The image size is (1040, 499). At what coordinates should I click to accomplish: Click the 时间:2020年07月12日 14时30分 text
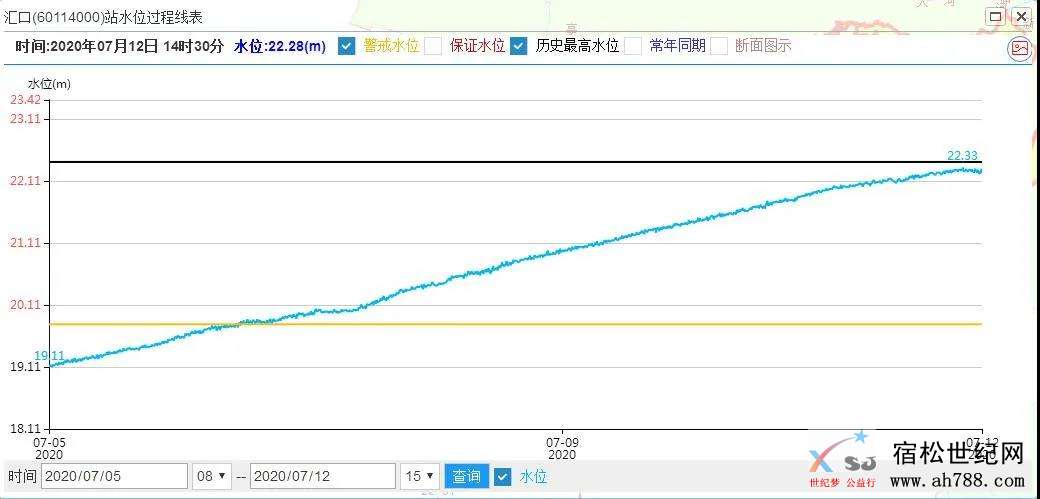(x=119, y=46)
